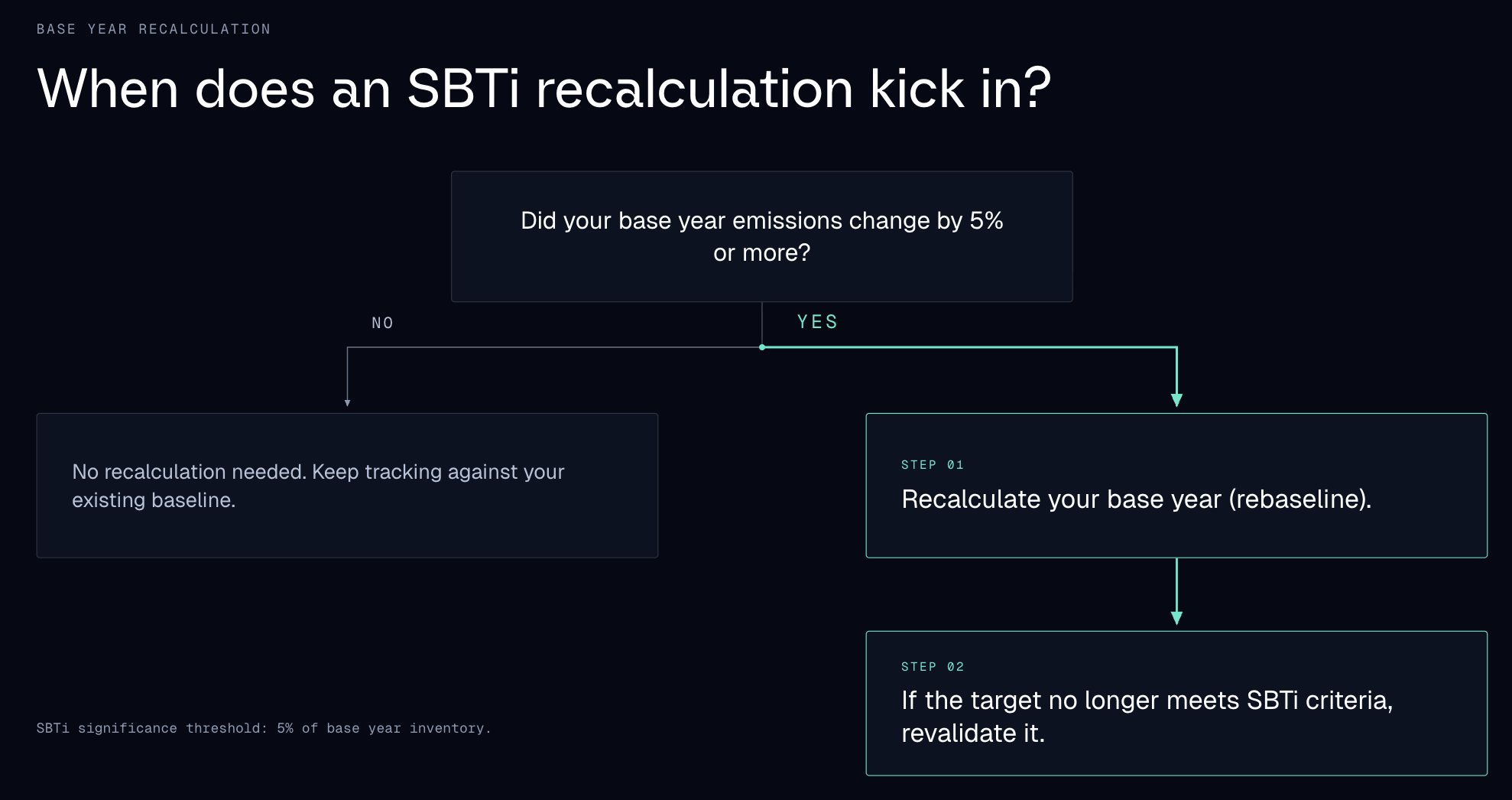This screenshot has height=800, width=1512.
Task: Click the 'BASE YEAR RECALCULATION' header label
Action: pos(154,29)
